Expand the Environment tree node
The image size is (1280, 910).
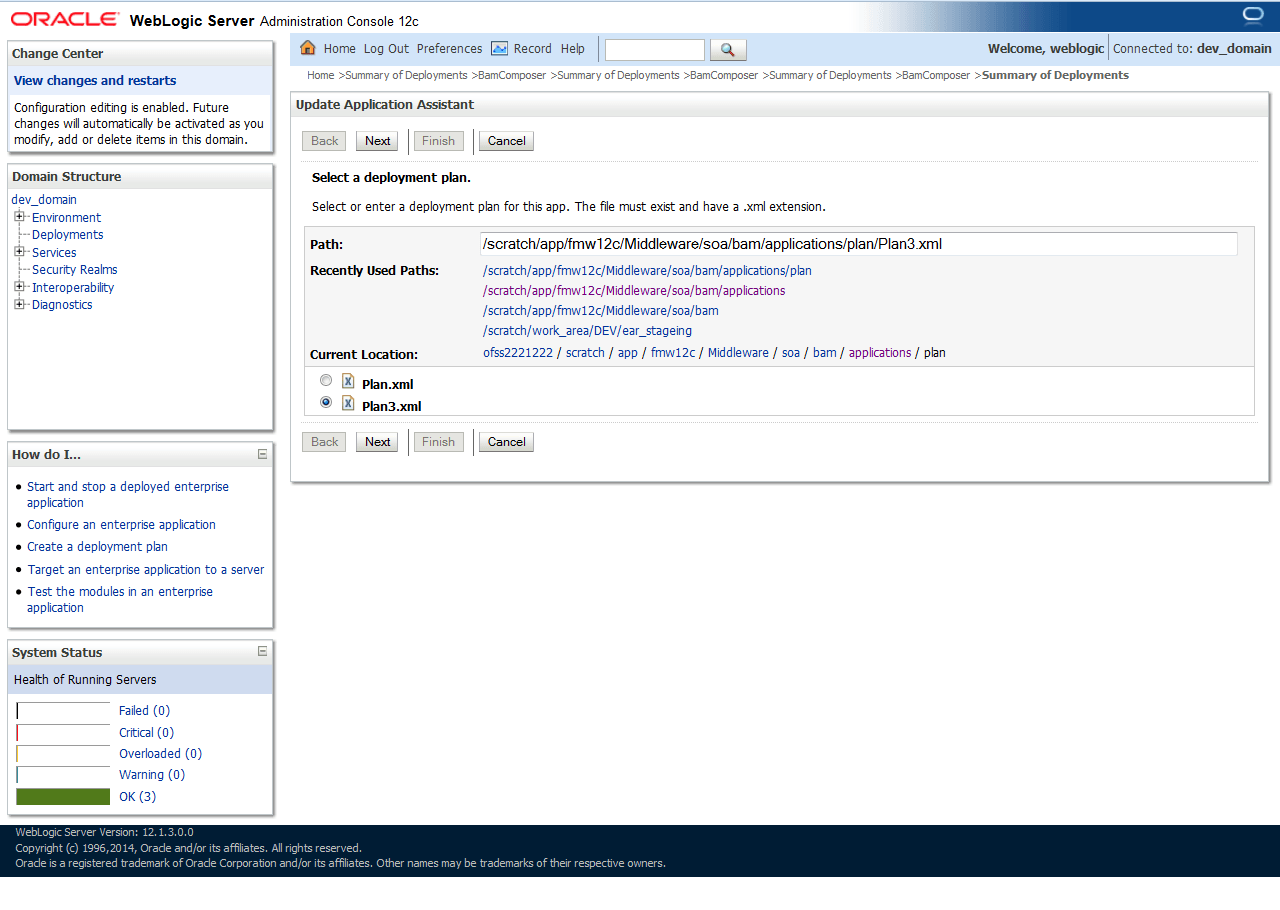[19, 217]
